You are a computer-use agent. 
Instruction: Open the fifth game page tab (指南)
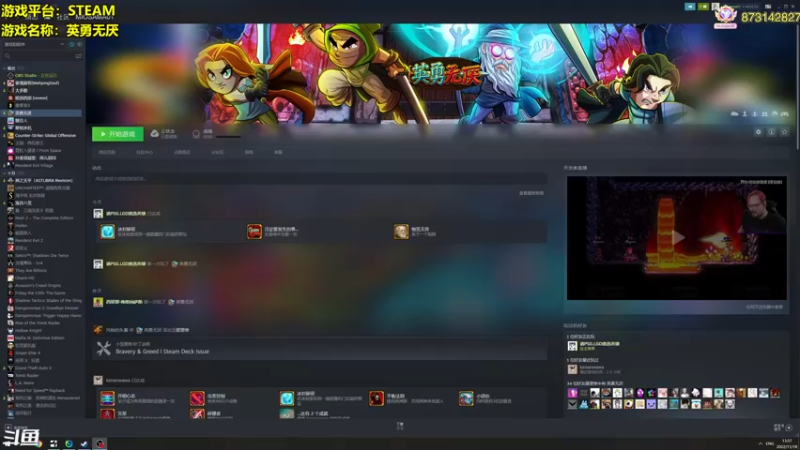coord(248,153)
